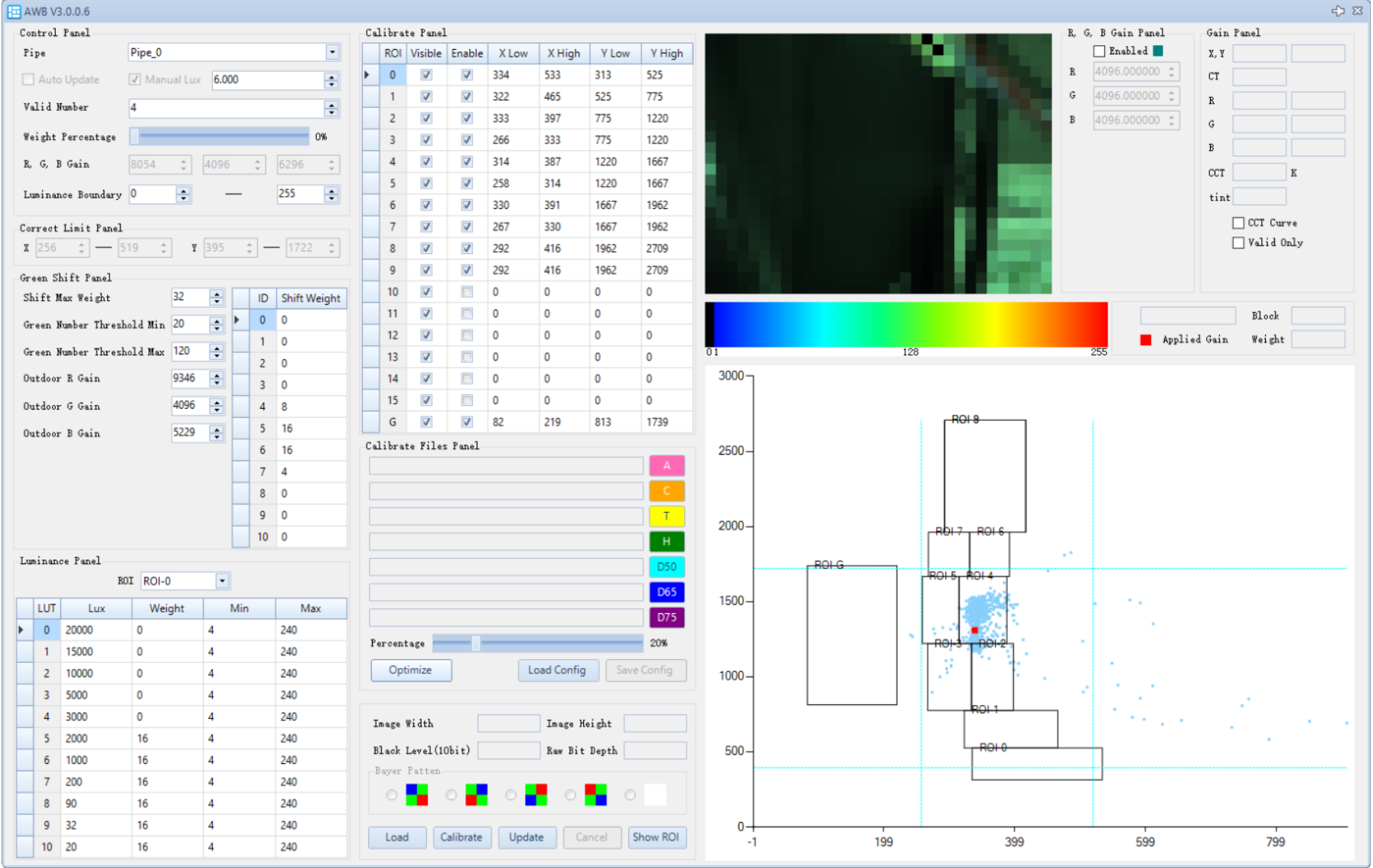Expand the Luminance Panel ROI dropdown
This screenshot has height=868, width=1373.
coord(222,581)
